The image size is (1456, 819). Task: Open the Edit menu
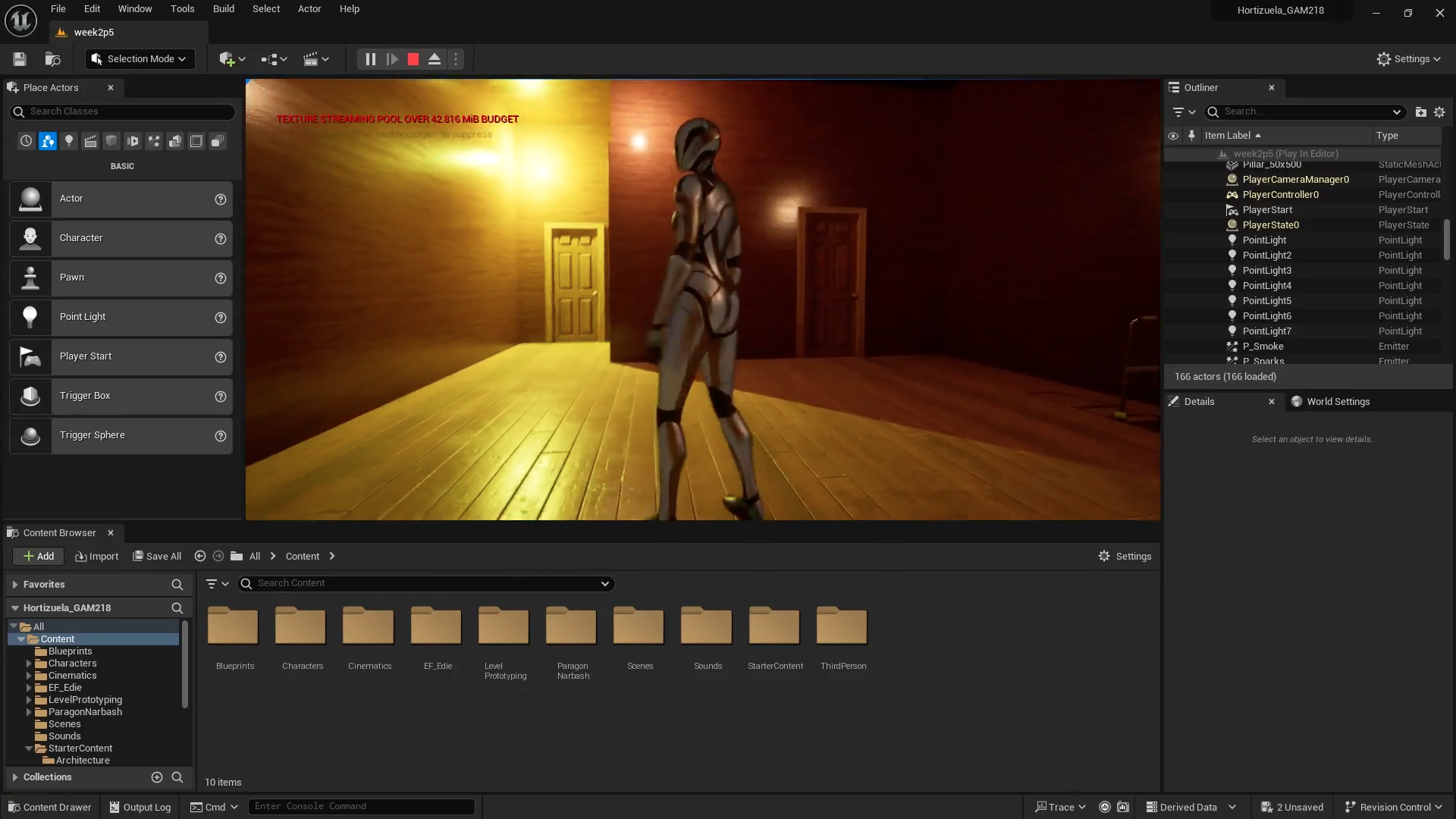point(92,9)
